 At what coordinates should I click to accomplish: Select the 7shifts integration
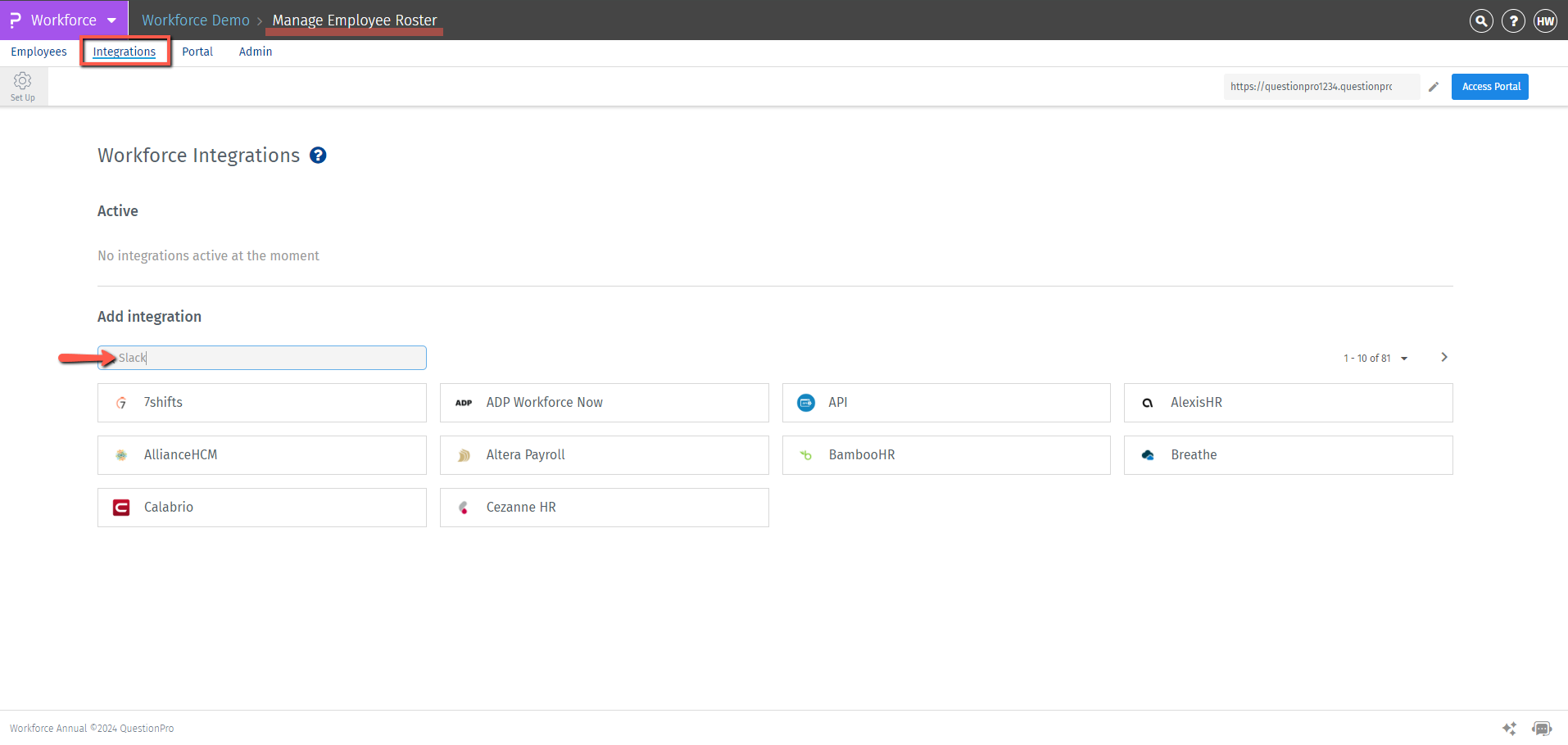262,403
